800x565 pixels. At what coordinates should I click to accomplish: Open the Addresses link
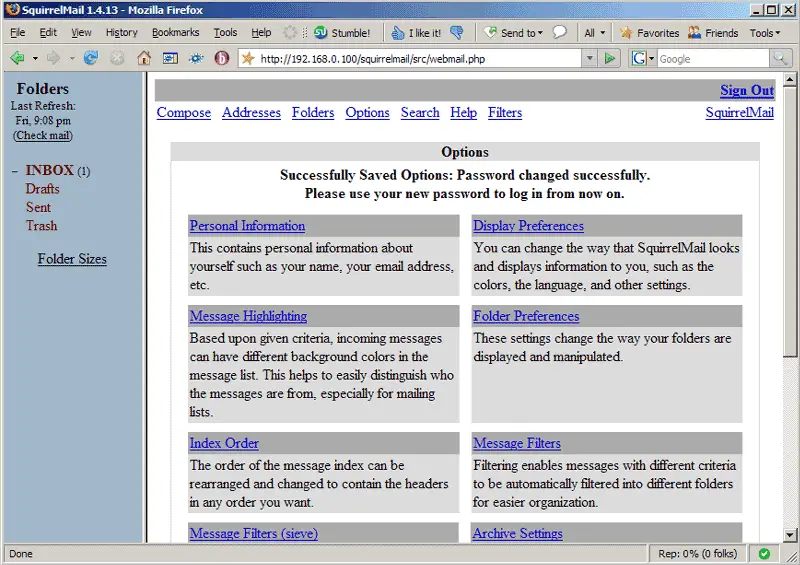[251, 112]
